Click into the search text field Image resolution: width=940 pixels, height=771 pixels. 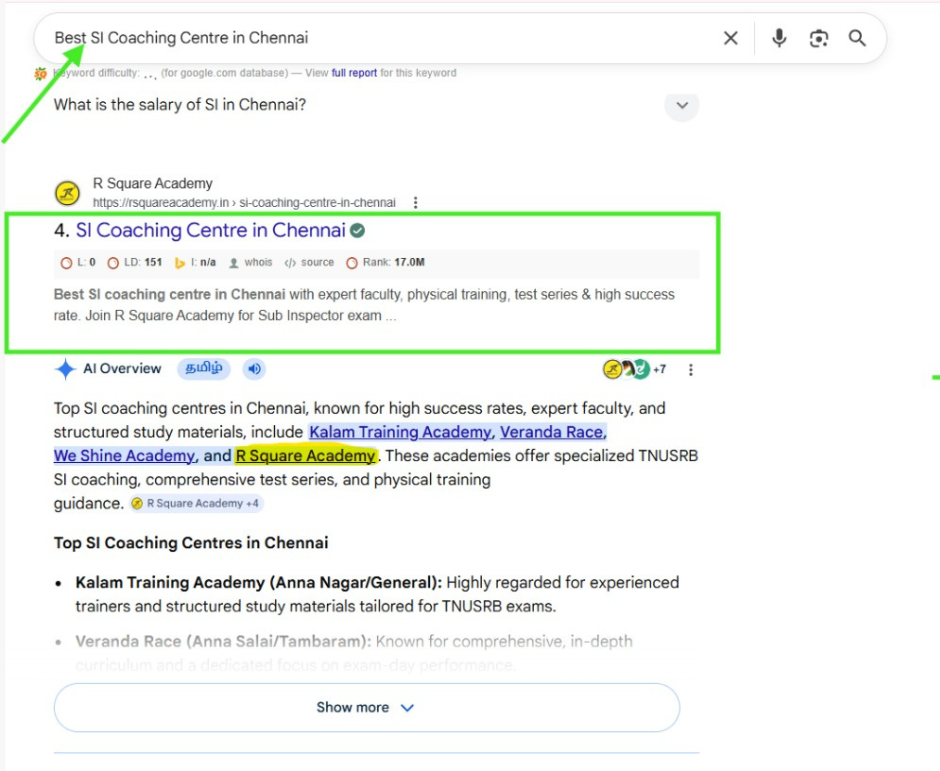[384, 38]
